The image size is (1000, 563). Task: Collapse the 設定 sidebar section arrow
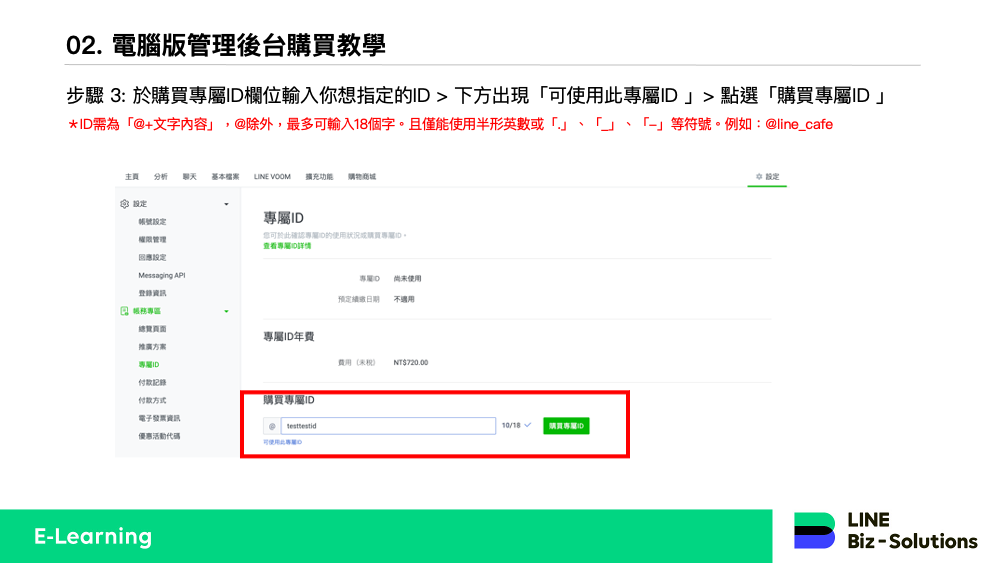[226, 204]
